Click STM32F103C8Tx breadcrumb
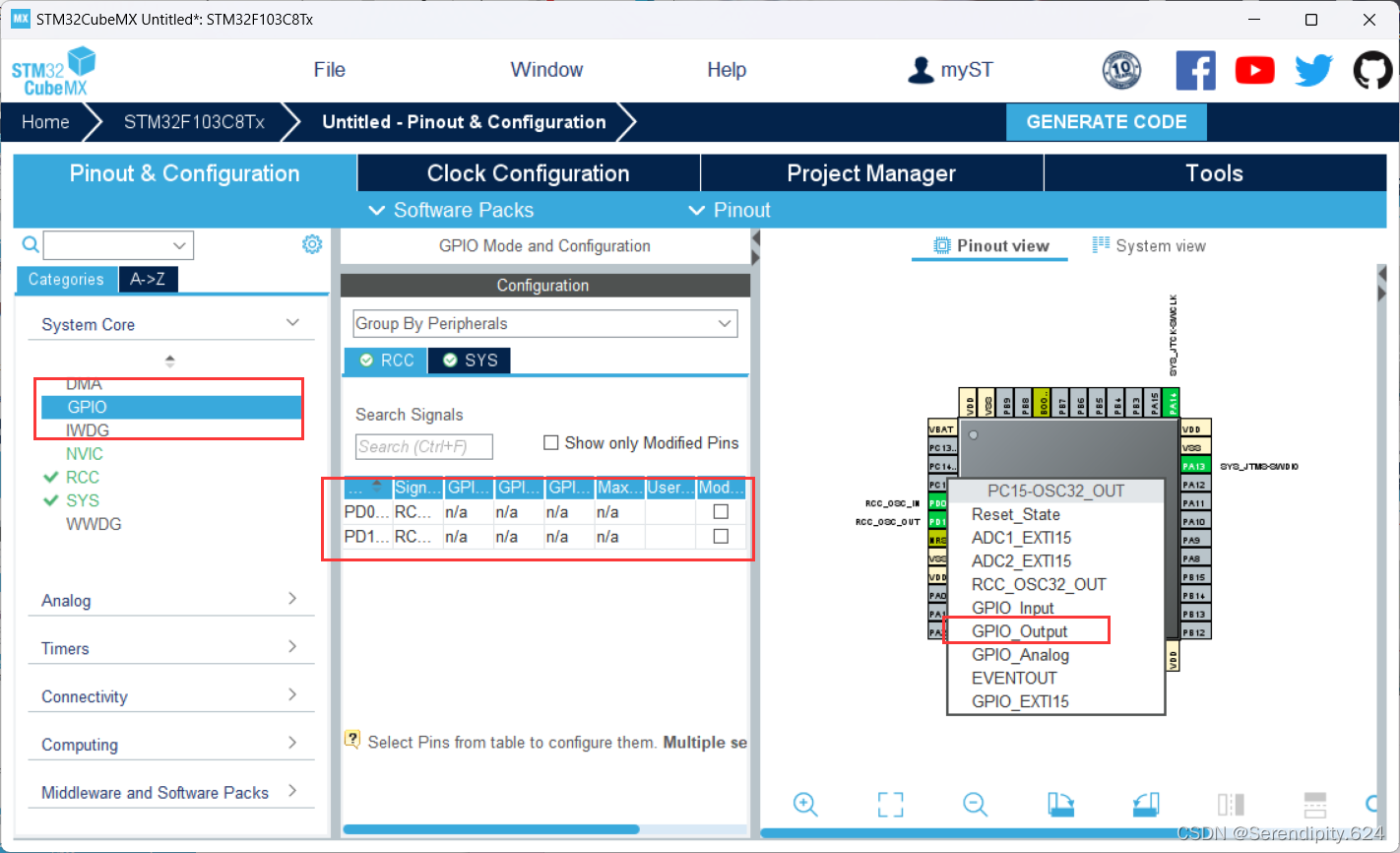 (x=194, y=122)
